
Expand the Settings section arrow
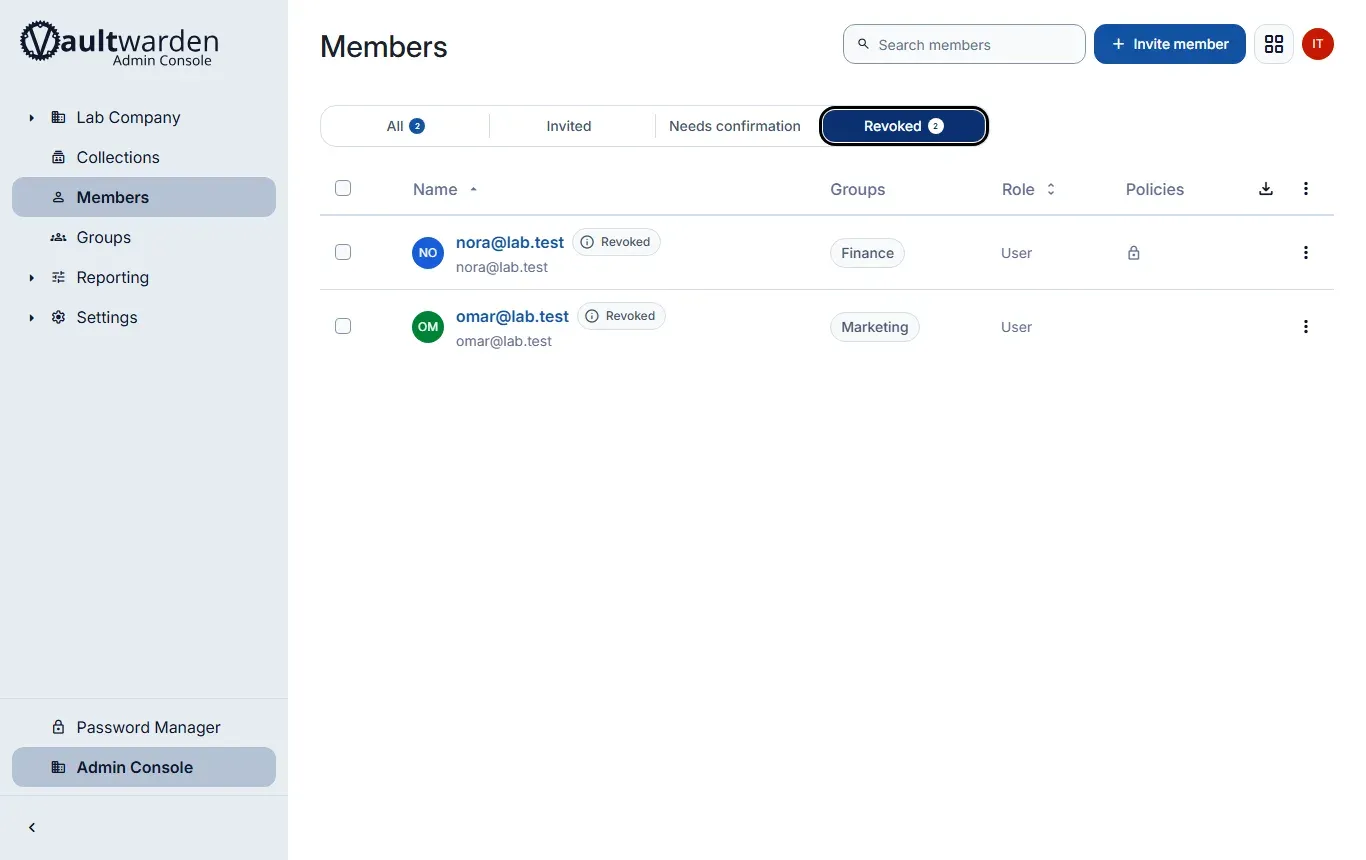point(32,318)
